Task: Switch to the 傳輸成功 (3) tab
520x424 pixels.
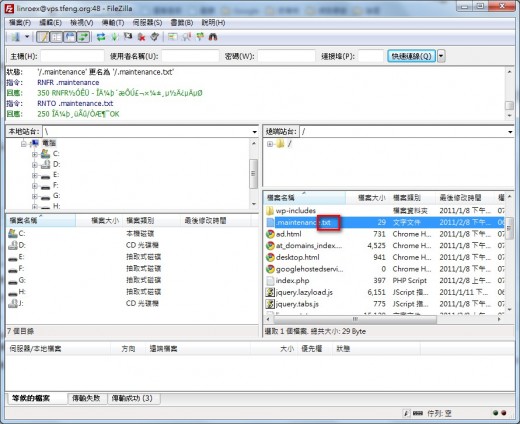Action: (132, 398)
